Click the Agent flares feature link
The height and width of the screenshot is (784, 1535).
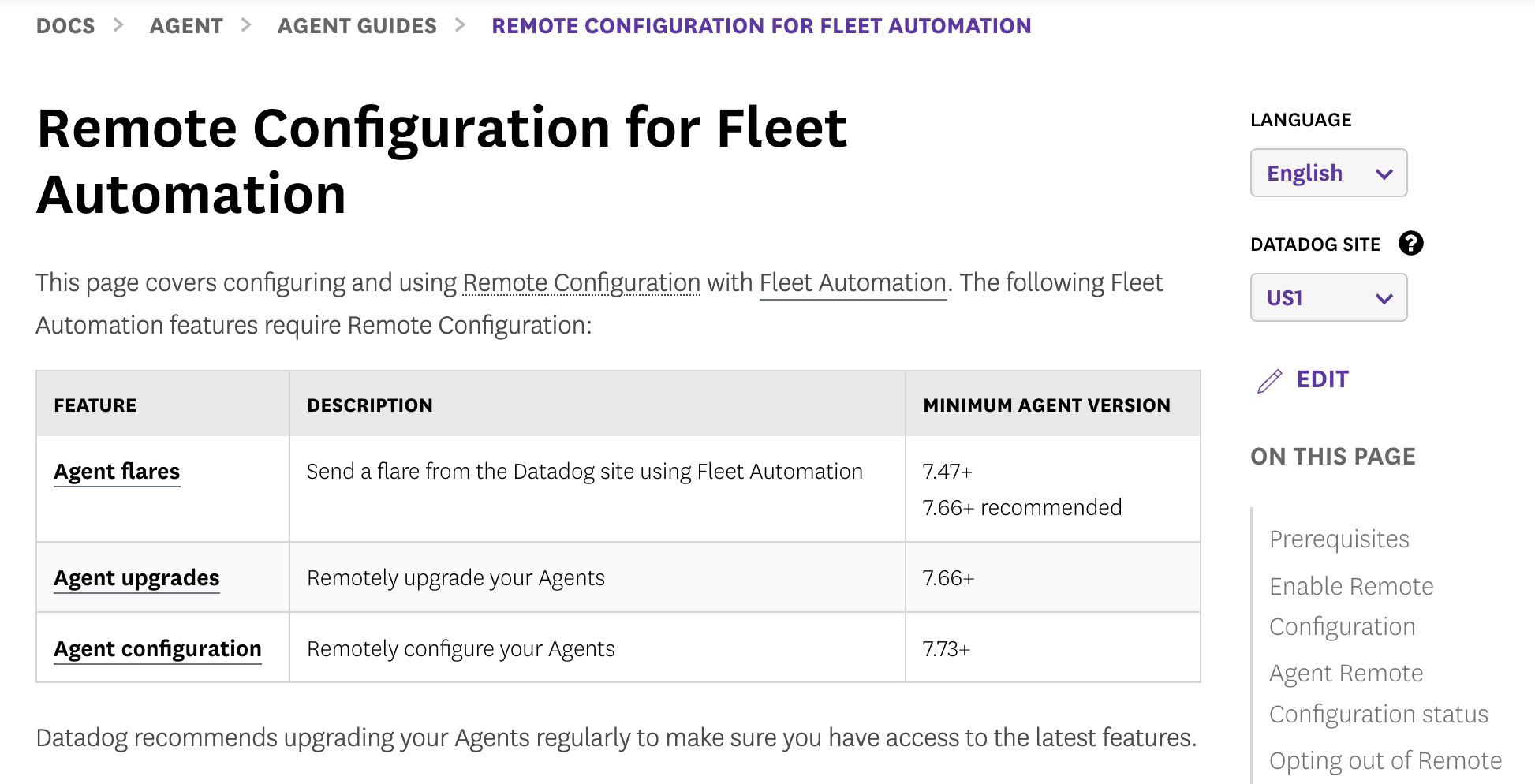pos(117,471)
